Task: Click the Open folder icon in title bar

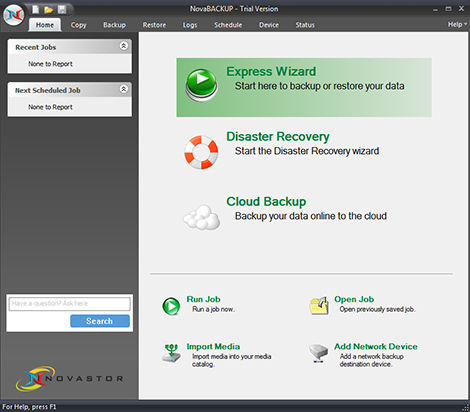Action: pyautogui.click(x=49, y=10)
